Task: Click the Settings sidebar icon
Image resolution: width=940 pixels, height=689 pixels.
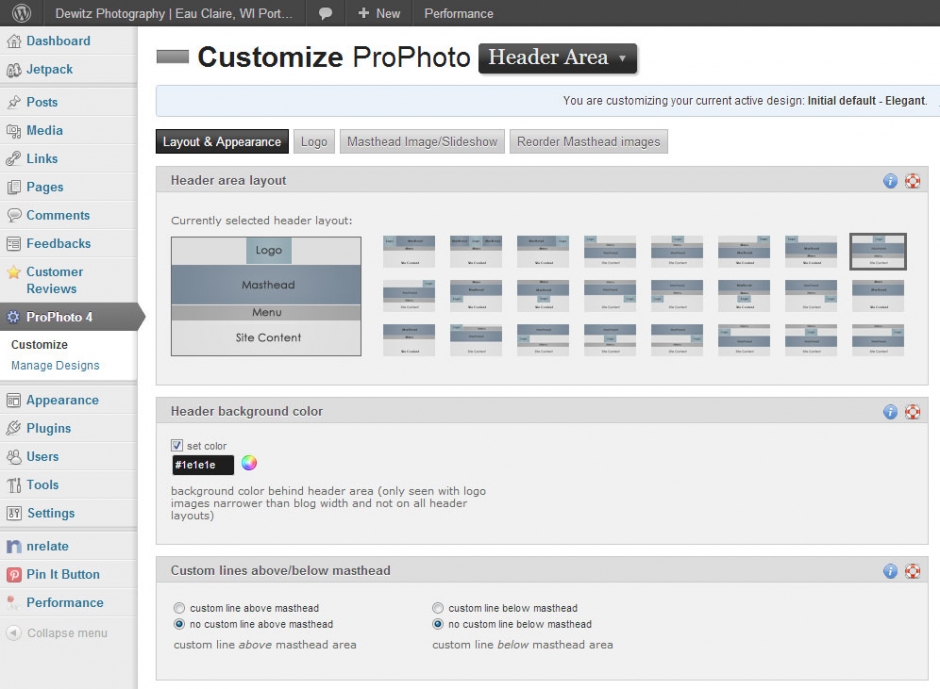Action: (x=14, y=513)
